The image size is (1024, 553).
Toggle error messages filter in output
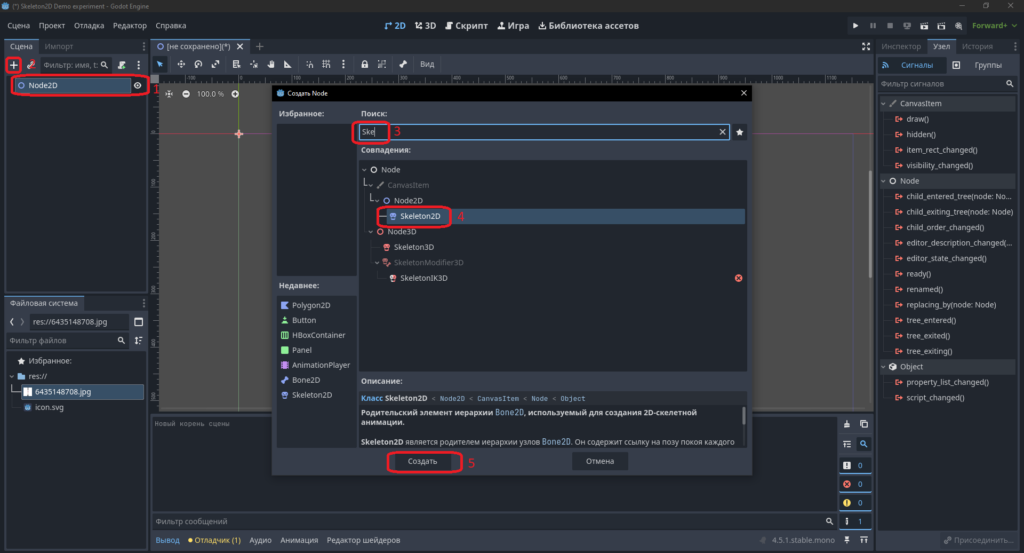click(854, 484)
